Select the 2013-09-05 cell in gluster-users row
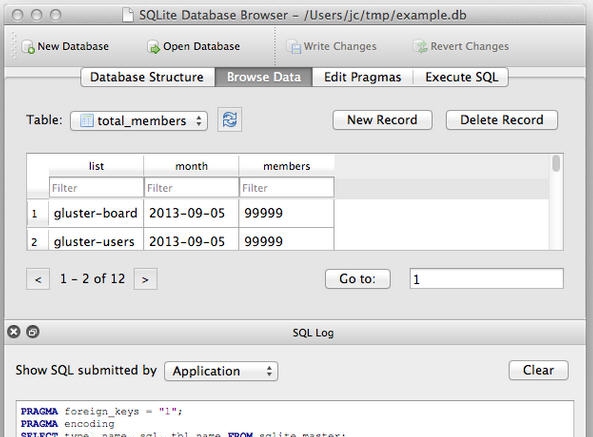Viewport: 593px width, 437px height. point(191,240)
